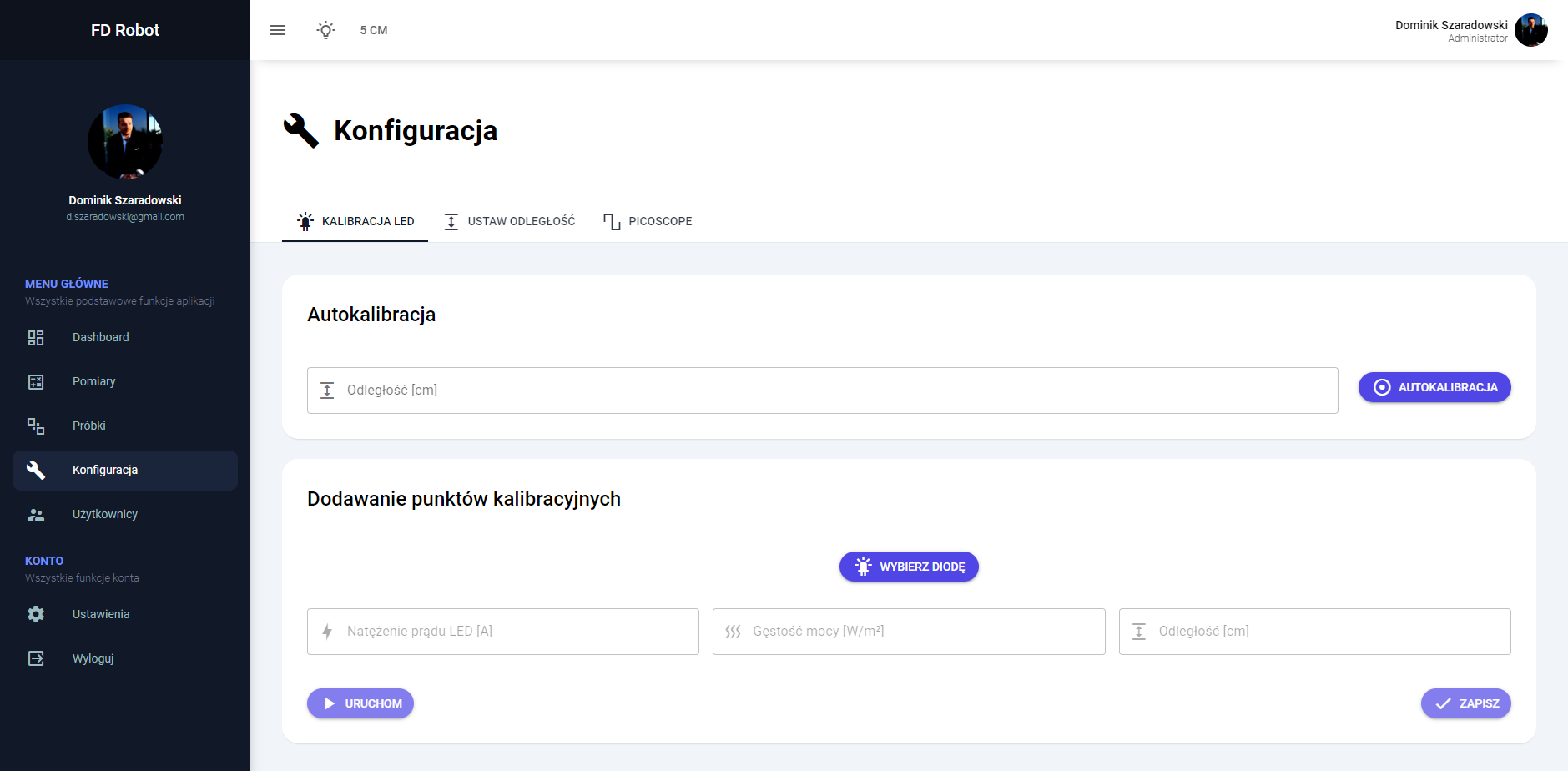Screen dimensions: 1568x771
Task: Focus the Gęstość mocy input field
Action: [909, 632]
